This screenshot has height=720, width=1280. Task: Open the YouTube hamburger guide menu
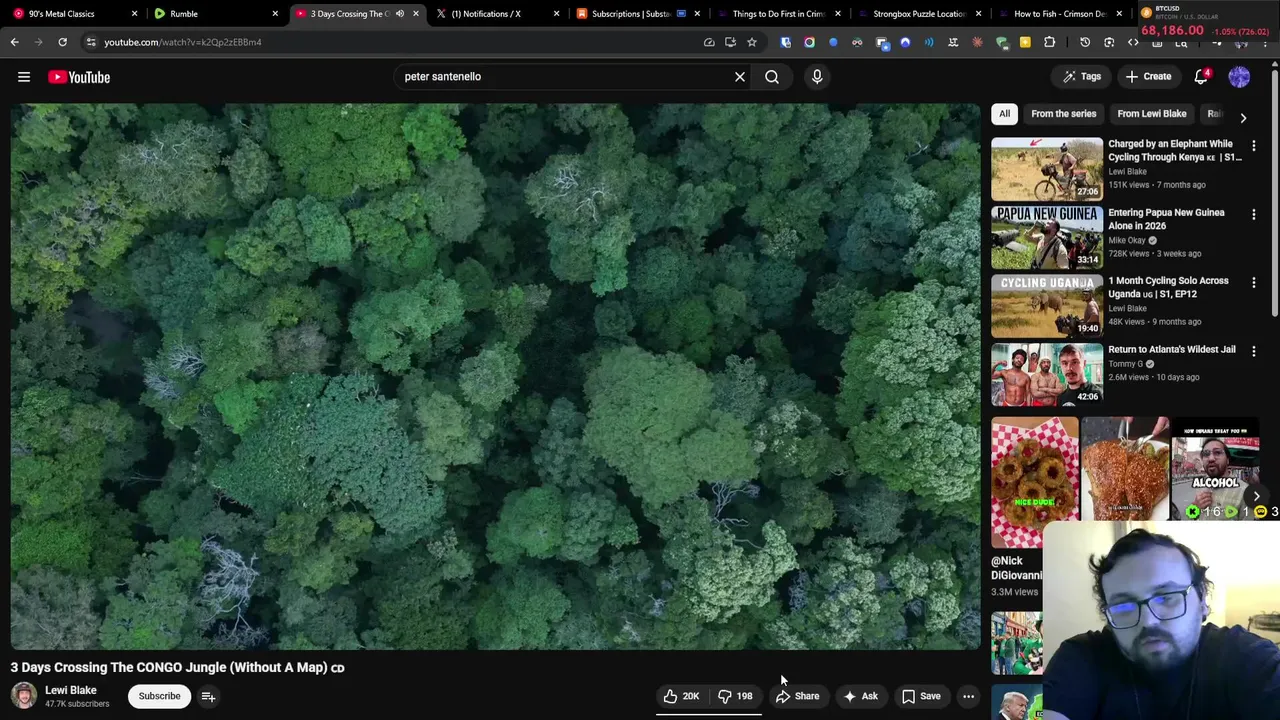coord(24,77)
